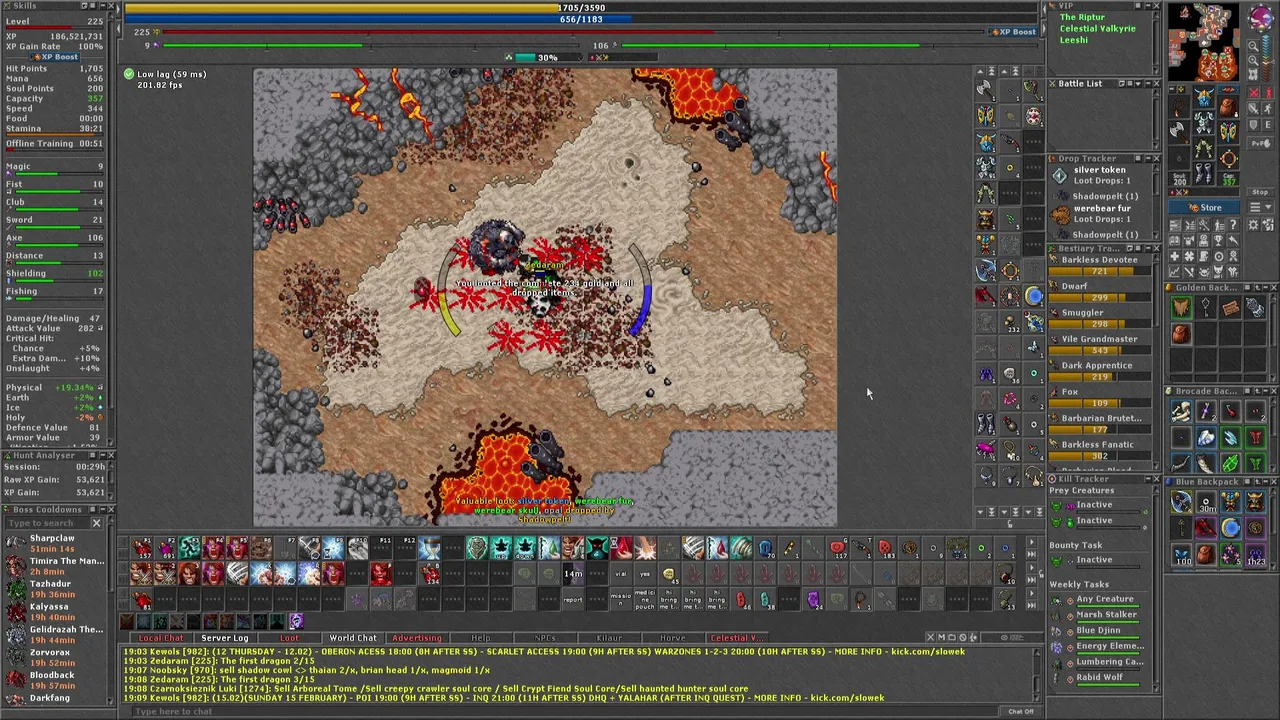The width and height of the screenshot is (1280, 720).
Task: Click the Low lag green status icon
Action: coord(128,74)
